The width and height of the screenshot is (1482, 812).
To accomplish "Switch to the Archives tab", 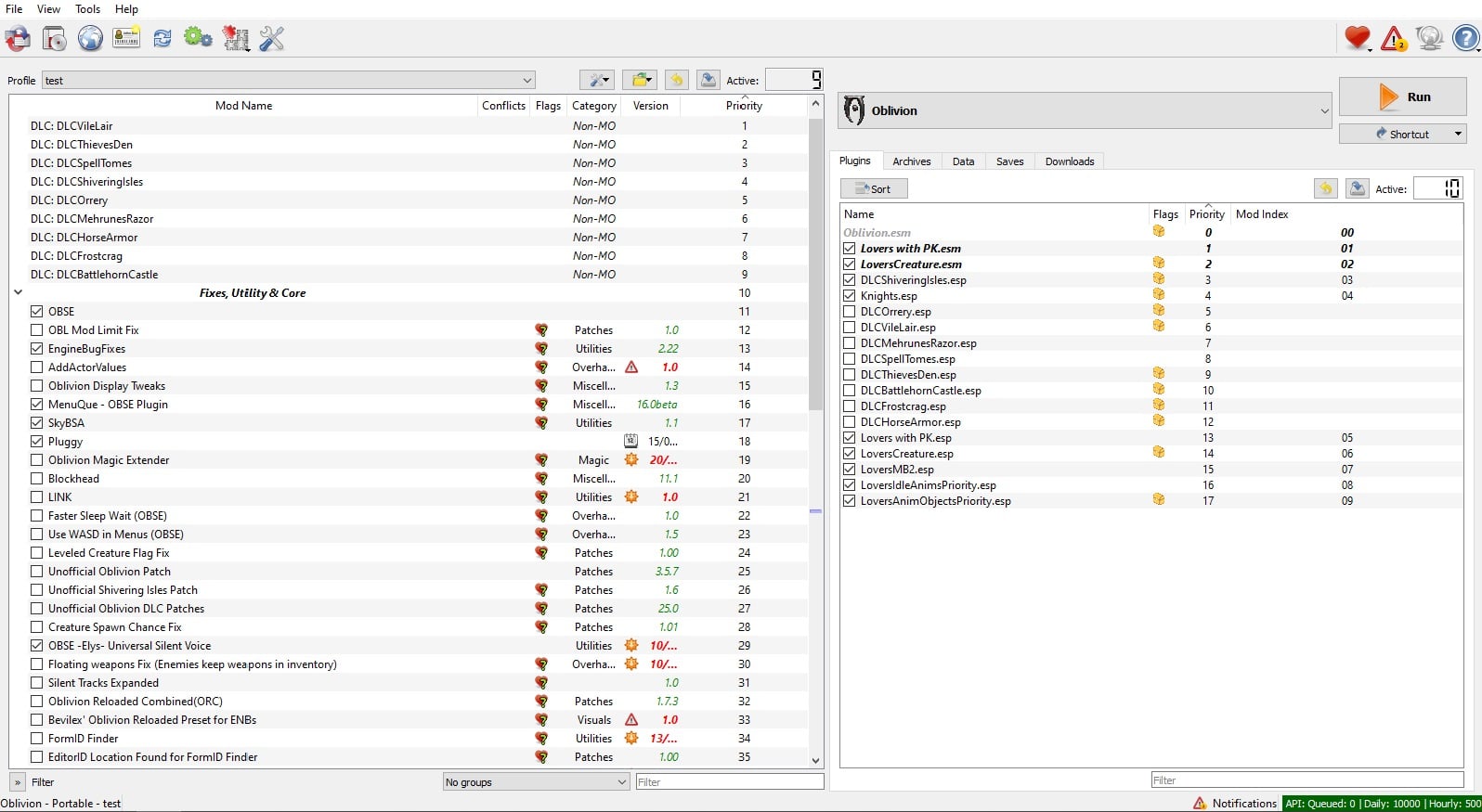I will [x=911, y=161].
